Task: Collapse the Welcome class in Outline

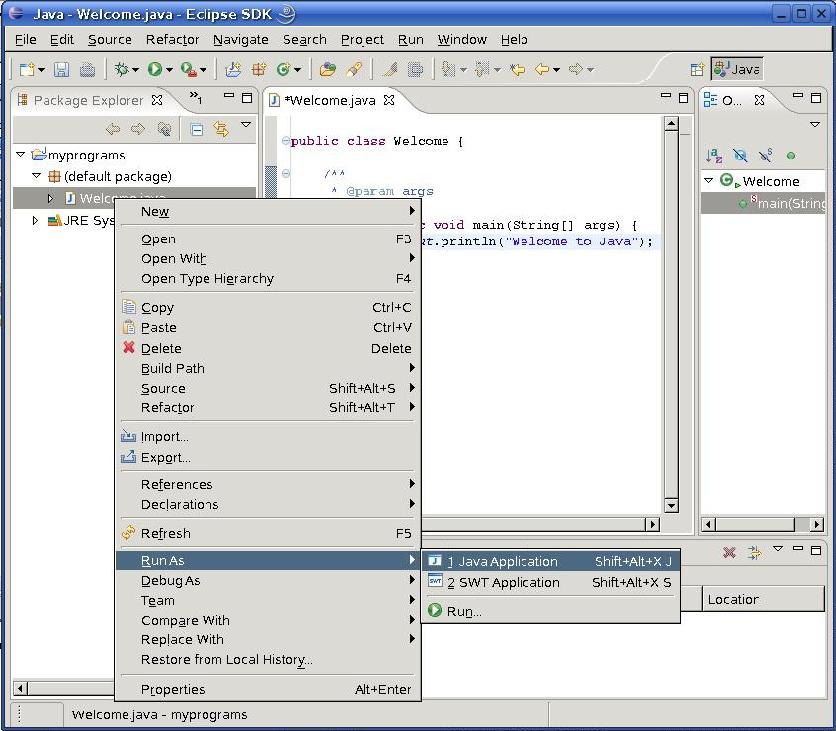Action: (709, 181)
